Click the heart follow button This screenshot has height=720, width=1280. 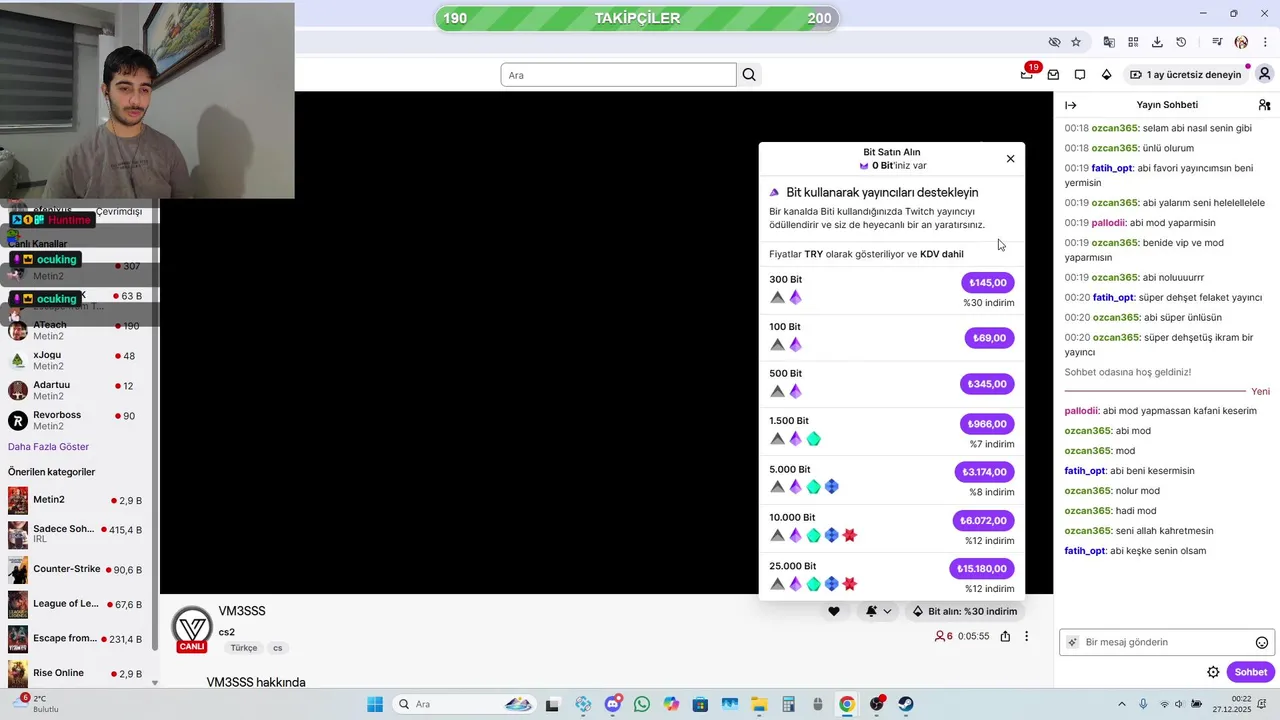pos(834,611)
